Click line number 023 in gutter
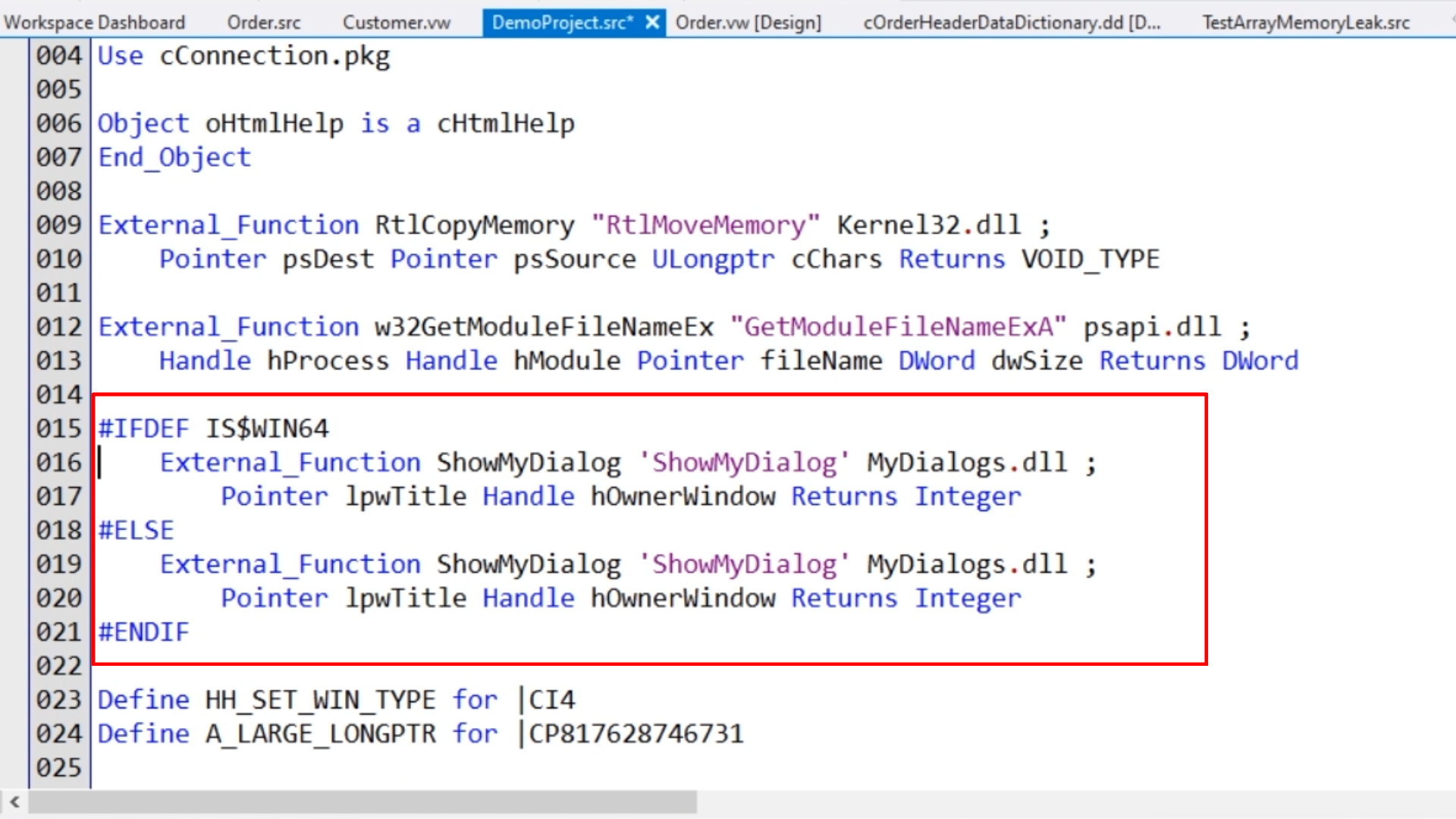The width and height of the screenshot is (1456, 819). coord(58,700)
